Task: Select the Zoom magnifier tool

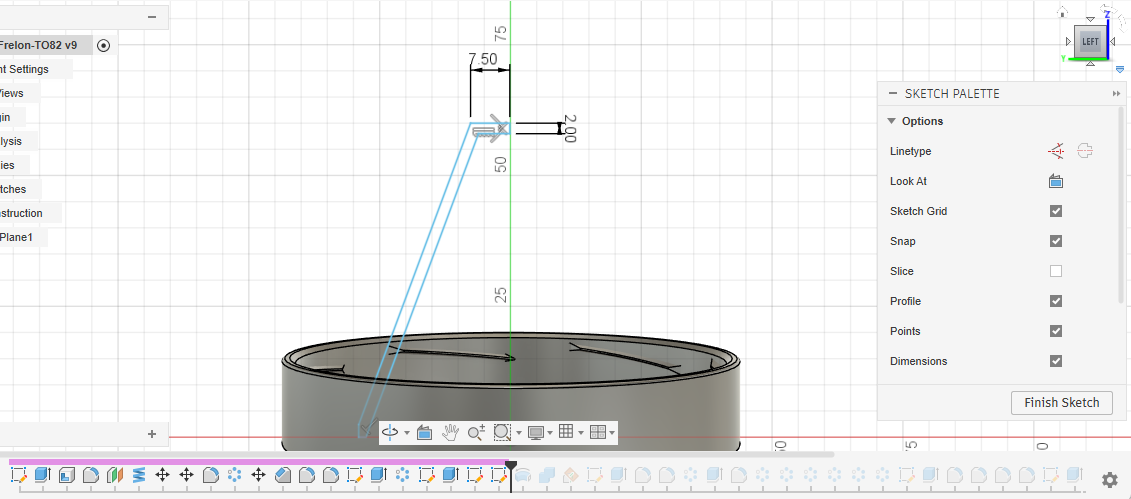Action: coord(476,432)
